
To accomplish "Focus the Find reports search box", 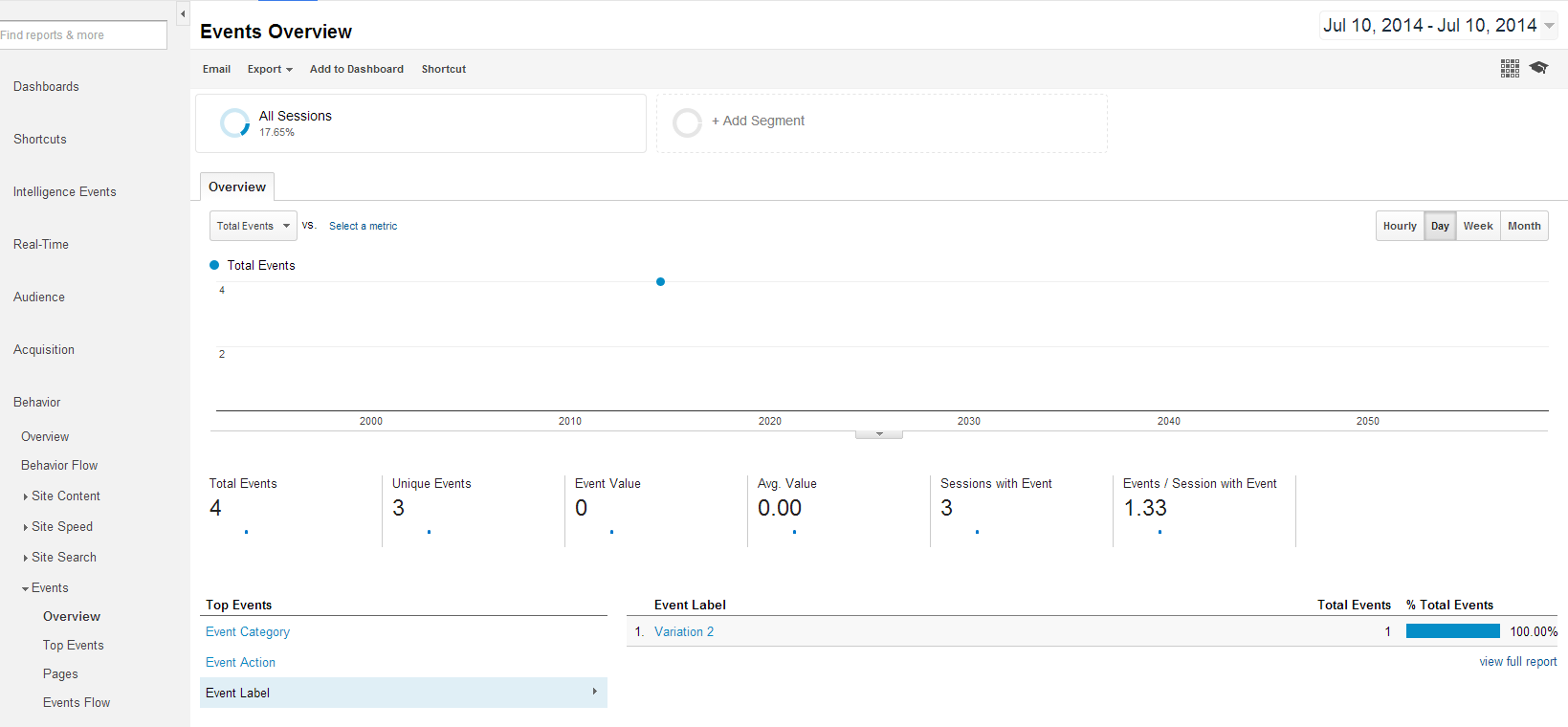I will click(83, 35).
